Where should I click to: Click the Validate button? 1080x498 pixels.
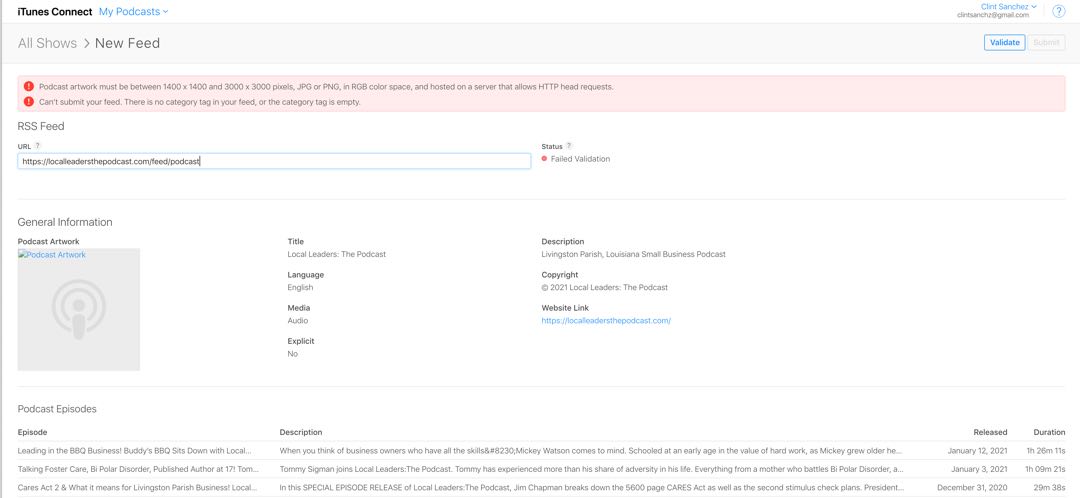[x=1004, y=43]
